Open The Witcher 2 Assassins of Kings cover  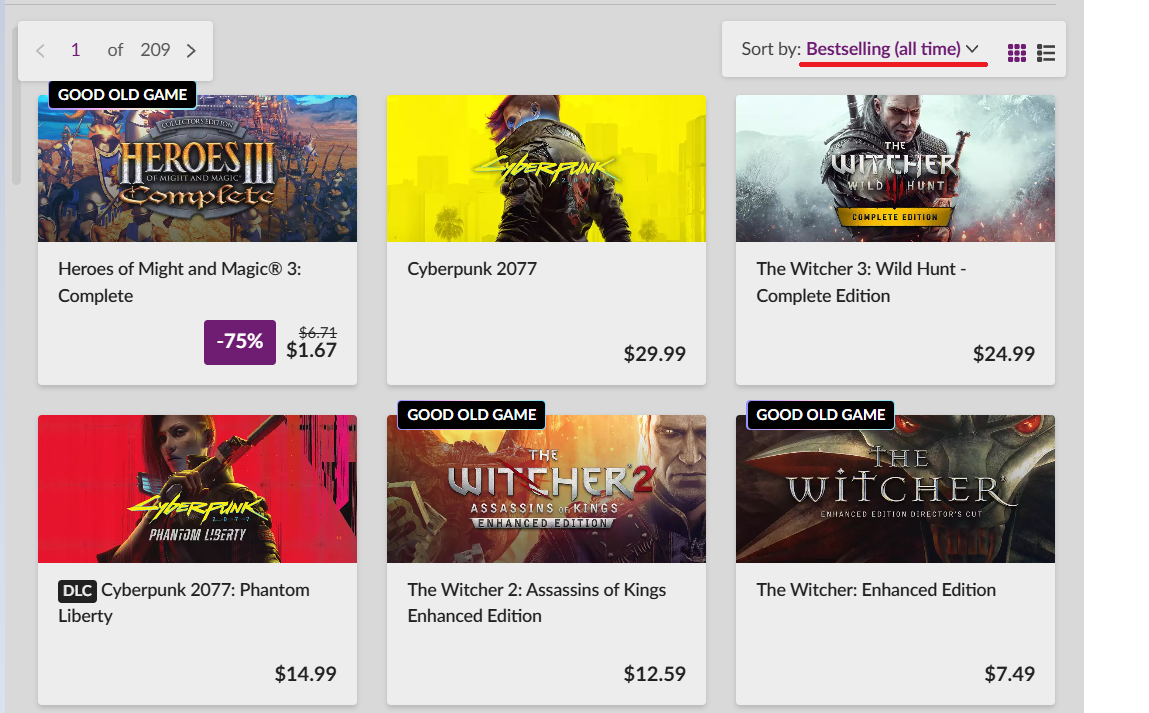tap(546, 489)
